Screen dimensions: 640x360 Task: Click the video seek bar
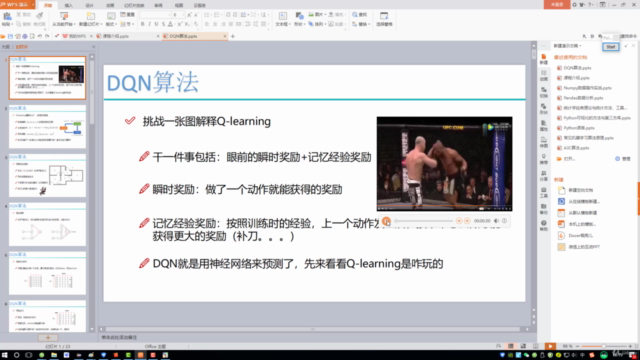point(424,221)
